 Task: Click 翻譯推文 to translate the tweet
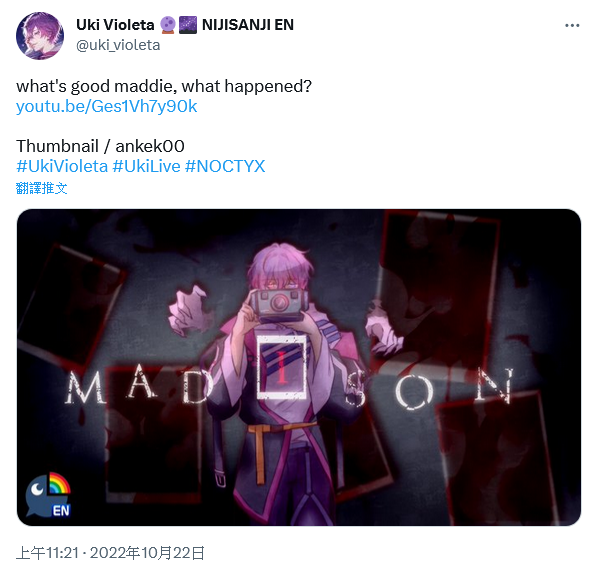pos(42,188)
